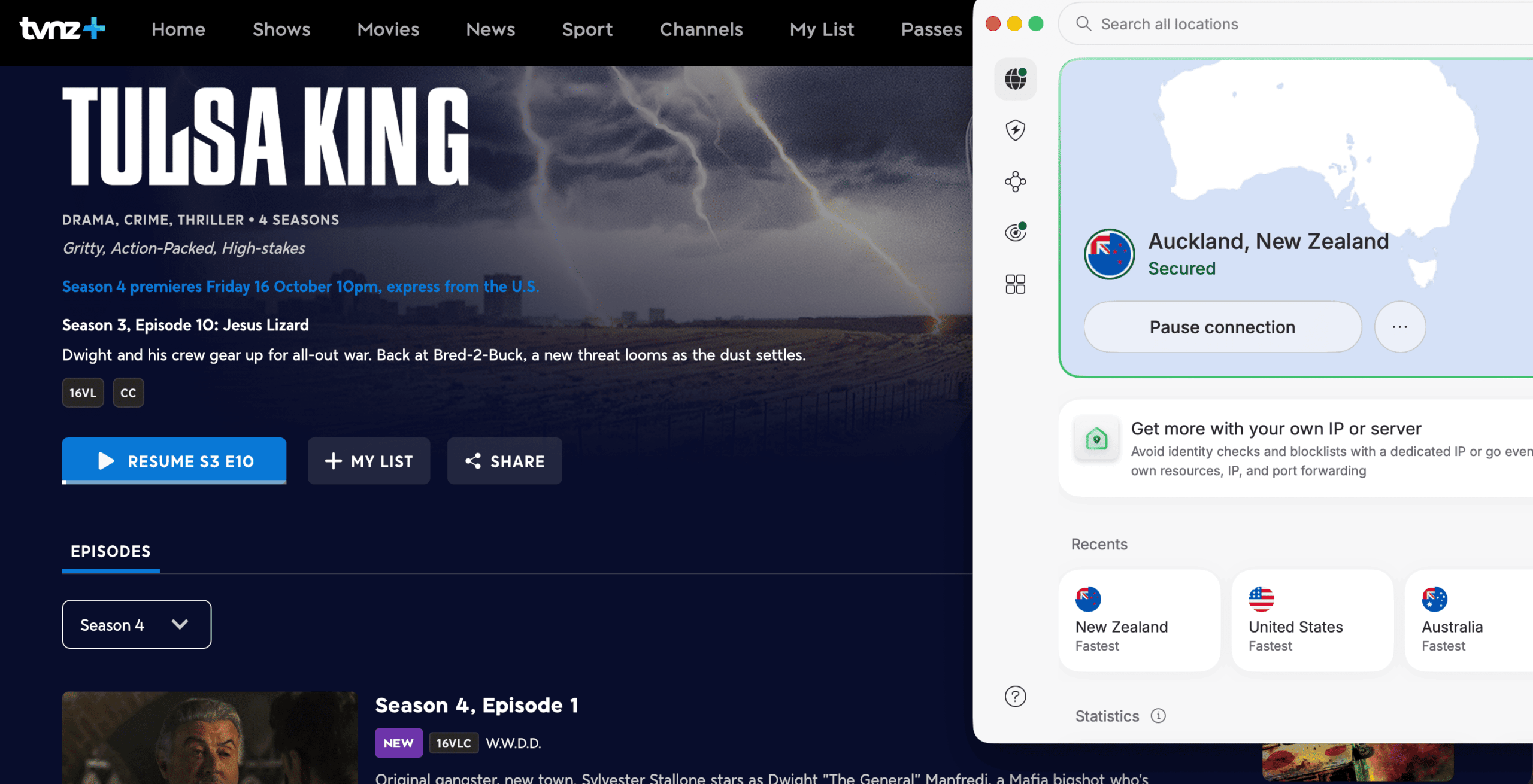Click the Statistics info icon
The width and height of the screenshot is (1533, 784).
[x=1158, y=716]
